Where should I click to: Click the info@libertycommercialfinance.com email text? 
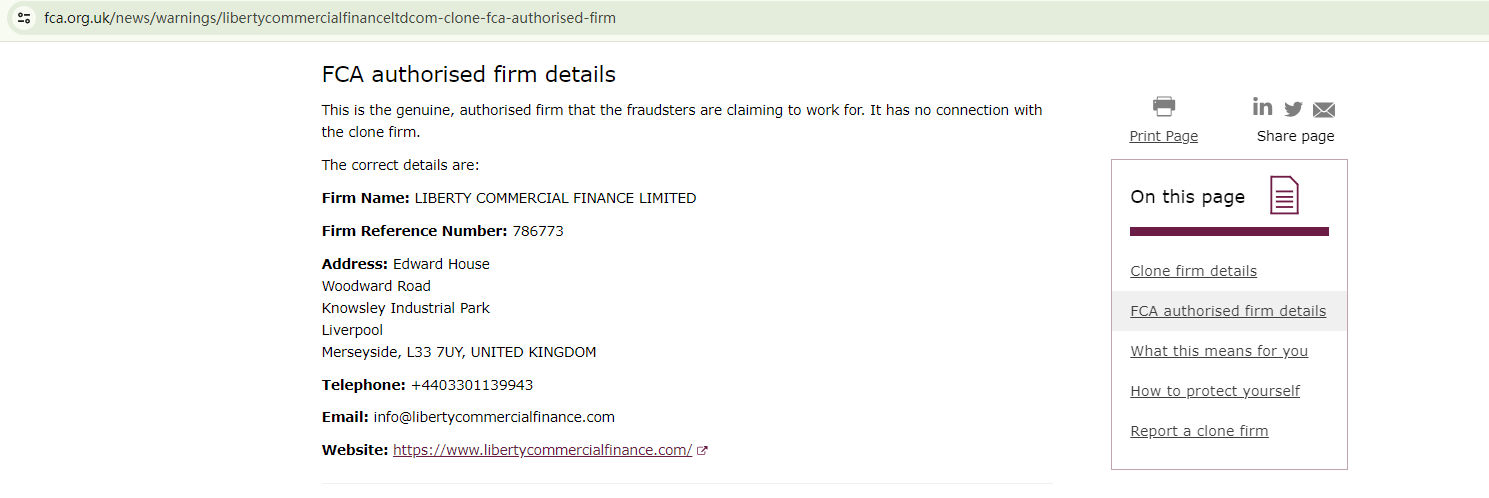pos(494,417)
